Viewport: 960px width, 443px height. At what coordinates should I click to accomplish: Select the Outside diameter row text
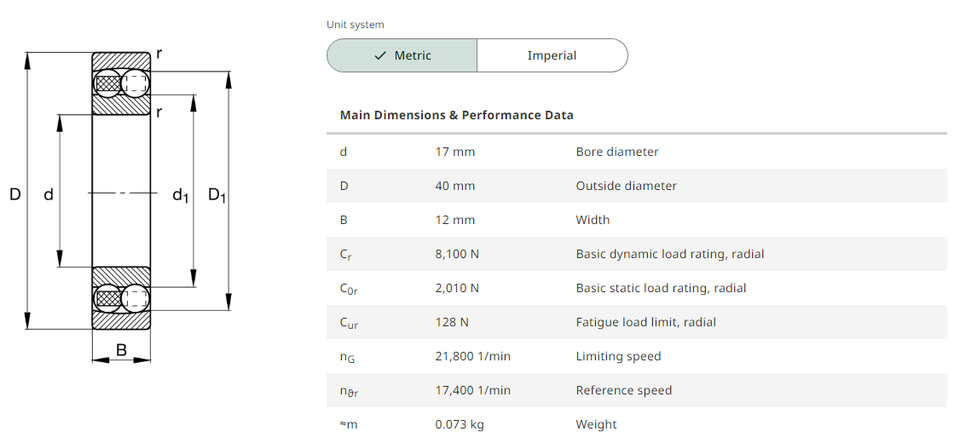pyautogui.click(x=626, y=186)
